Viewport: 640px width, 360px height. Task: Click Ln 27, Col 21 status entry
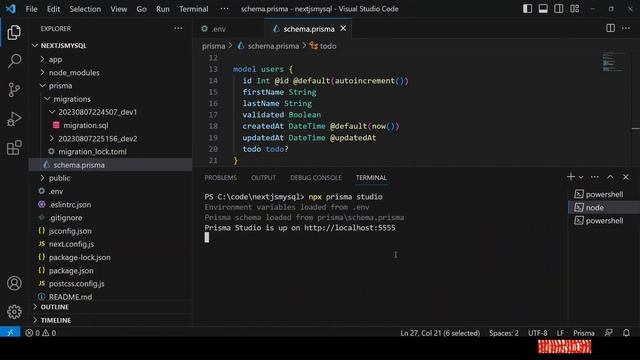point(440,333)
